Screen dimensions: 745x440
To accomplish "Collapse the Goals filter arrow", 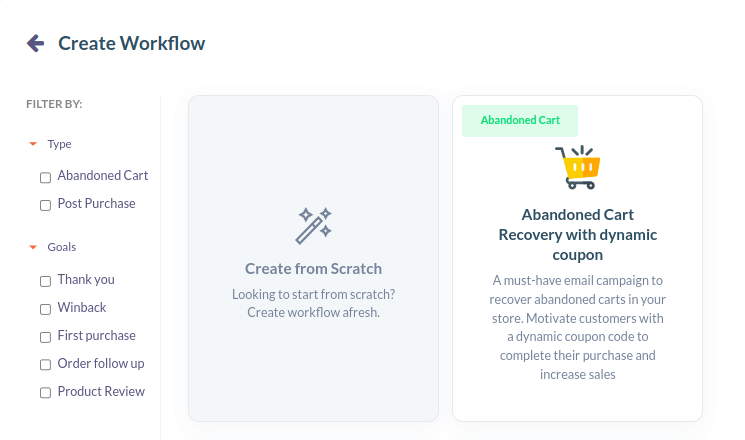I will coord(33,247).
